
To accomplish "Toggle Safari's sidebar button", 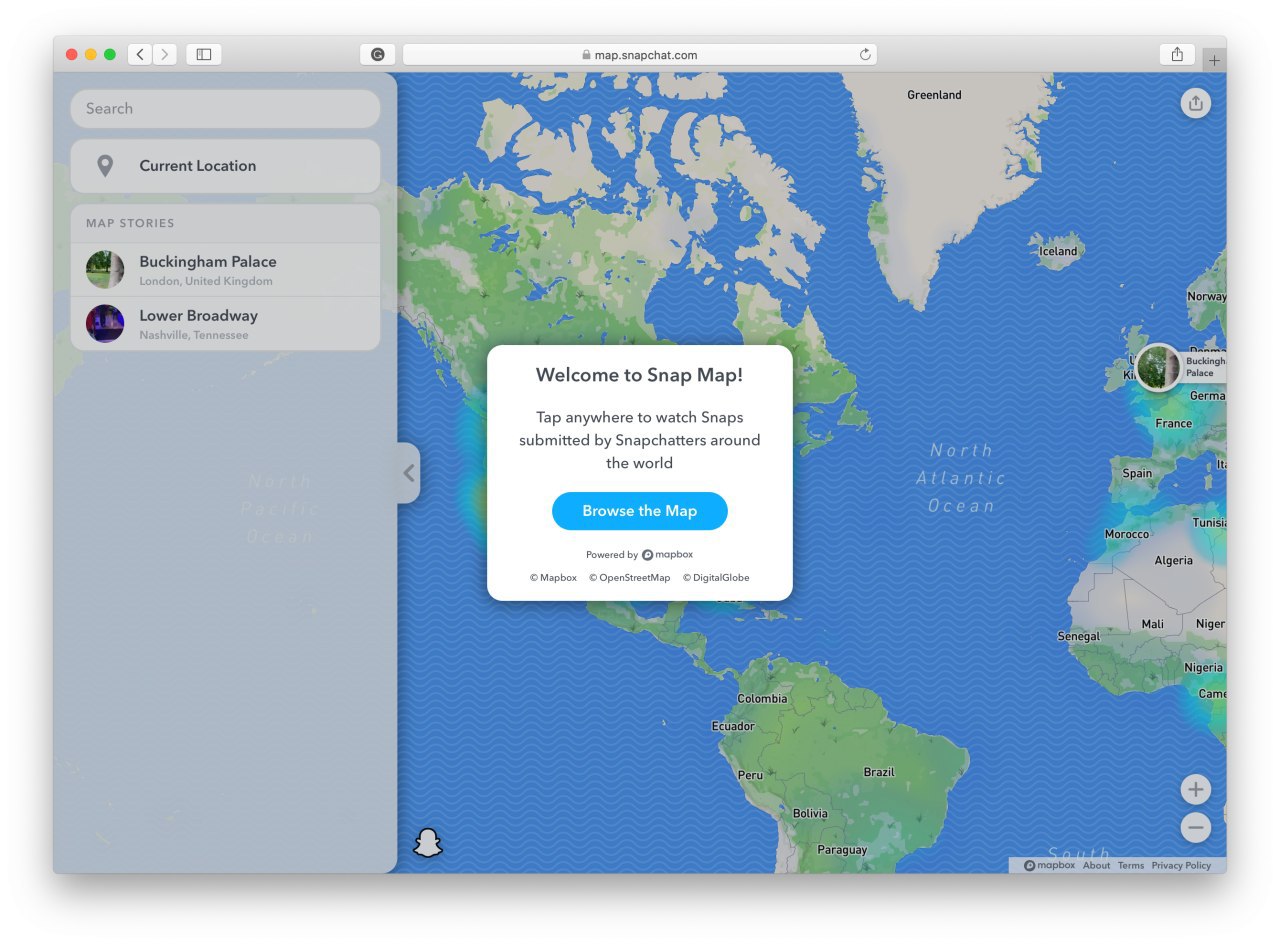I will point(204,54).
